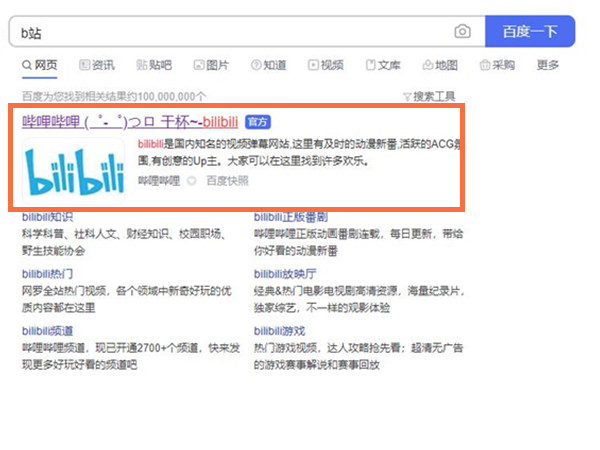Open the 贴吧 tab
This screenshot has height=450, width=600.
tap(154, 65)
